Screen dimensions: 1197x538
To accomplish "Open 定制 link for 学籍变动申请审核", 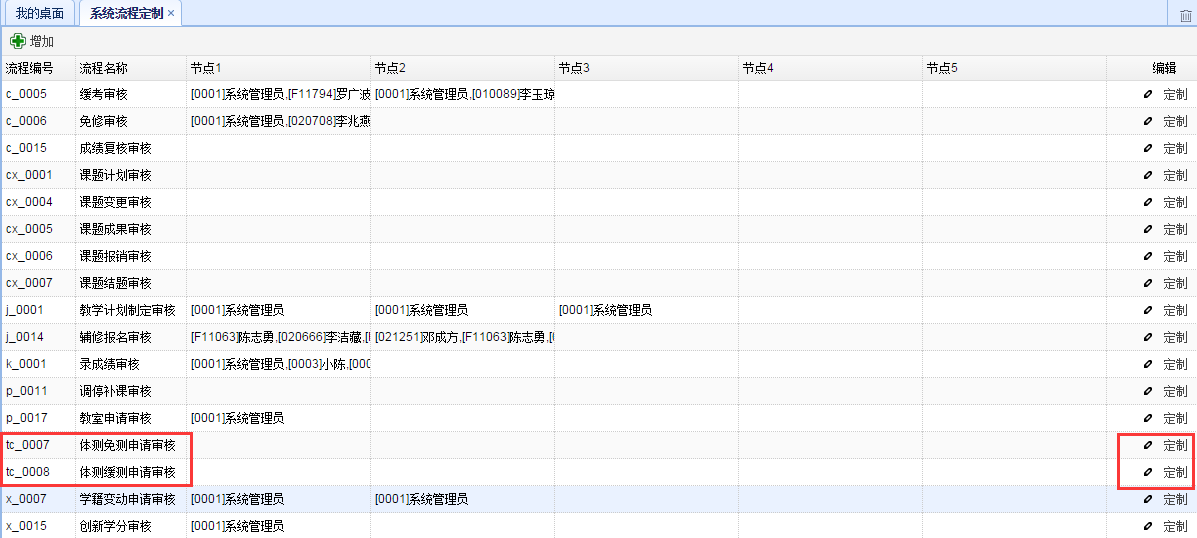I will click(1175, 500).
